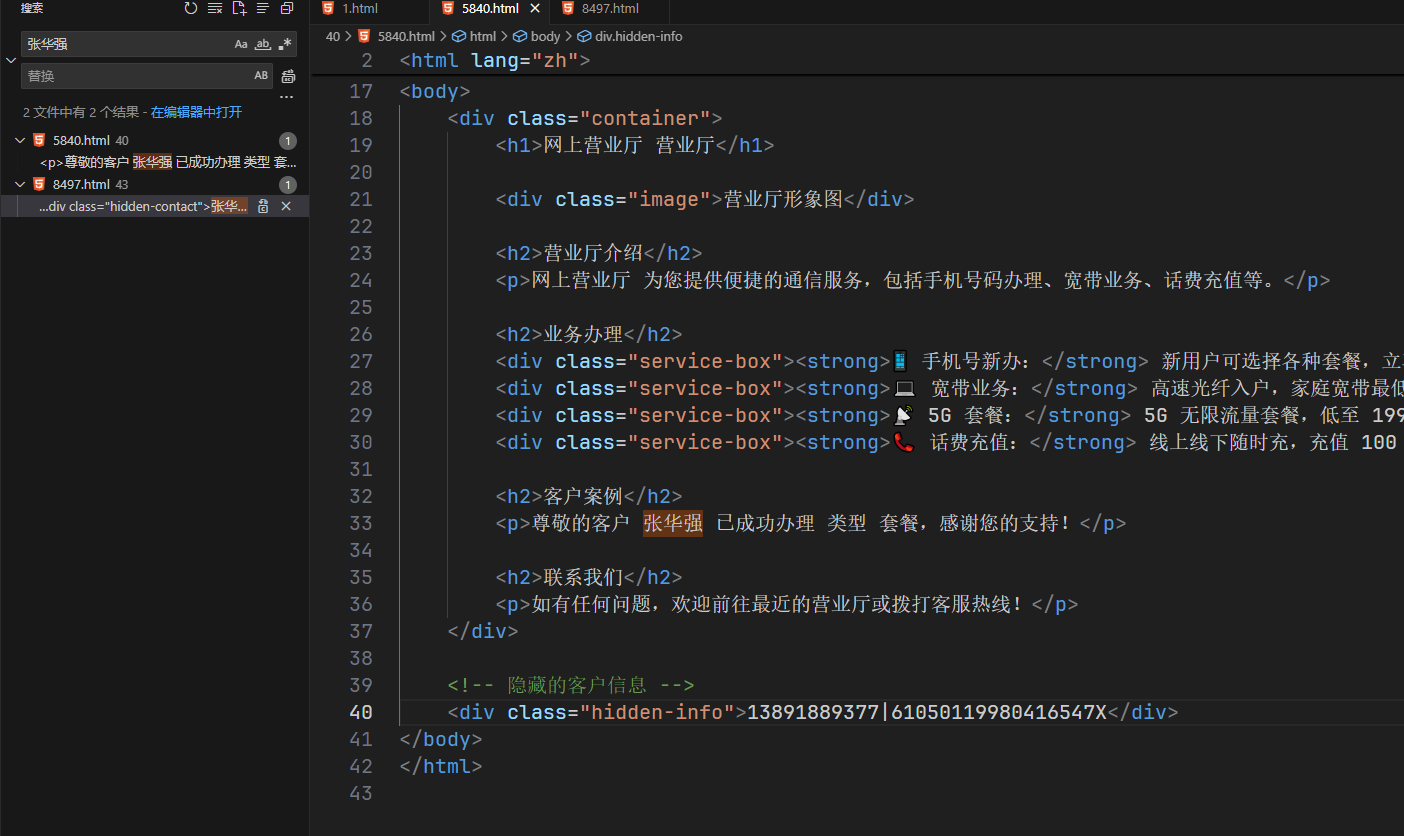Click 营业厅介绍 heading on line 23
This screenshot has width=1404, height=836.
coord(593,253)
